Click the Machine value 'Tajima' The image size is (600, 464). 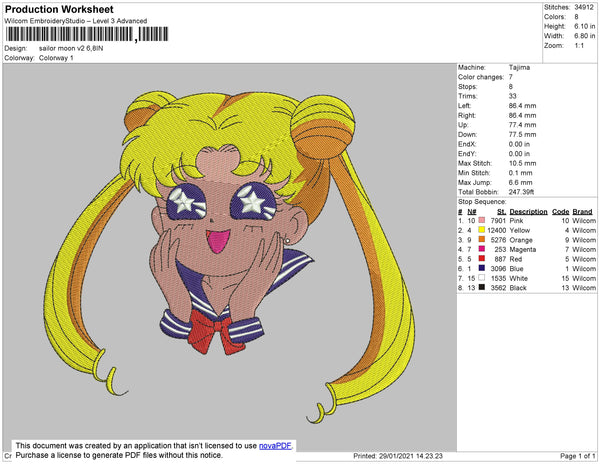coord(519,67)
